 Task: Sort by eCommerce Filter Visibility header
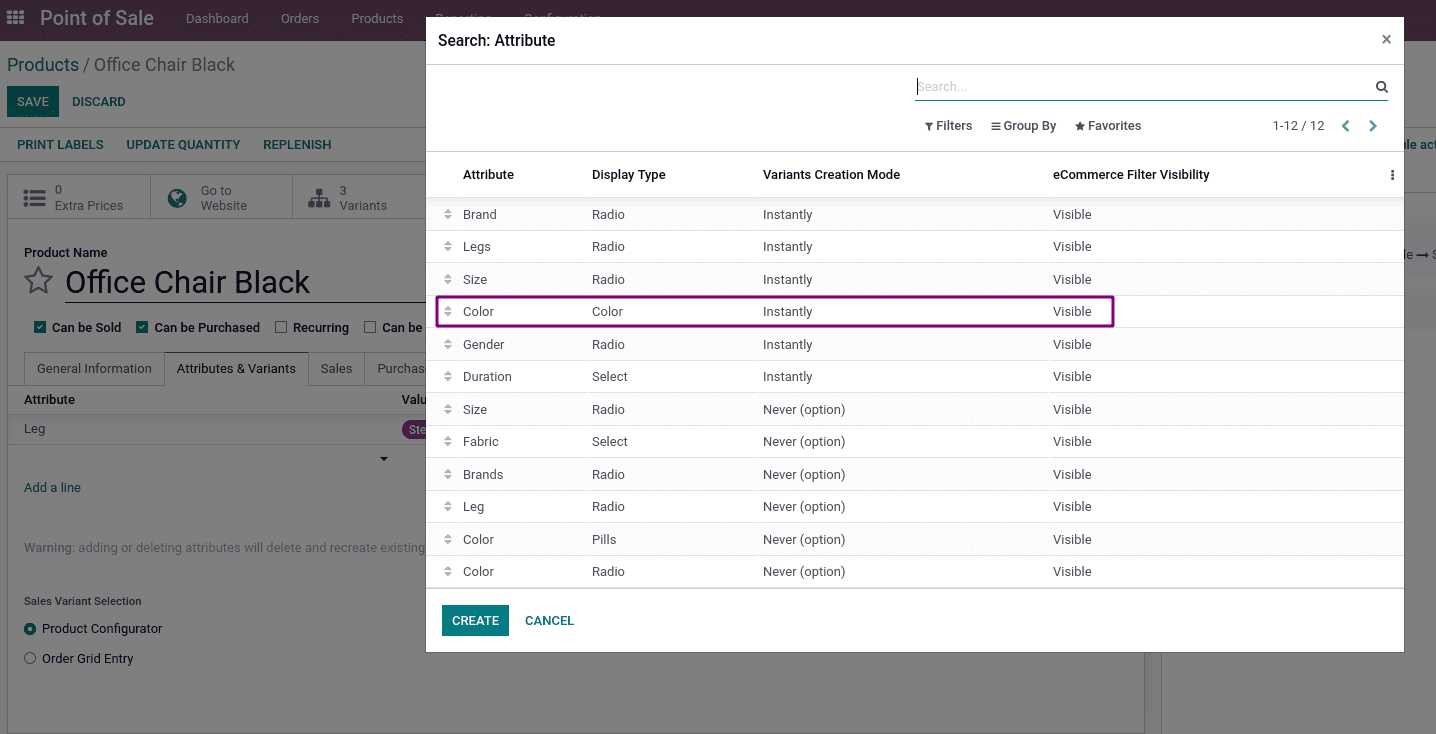[x=1131, y=175]
